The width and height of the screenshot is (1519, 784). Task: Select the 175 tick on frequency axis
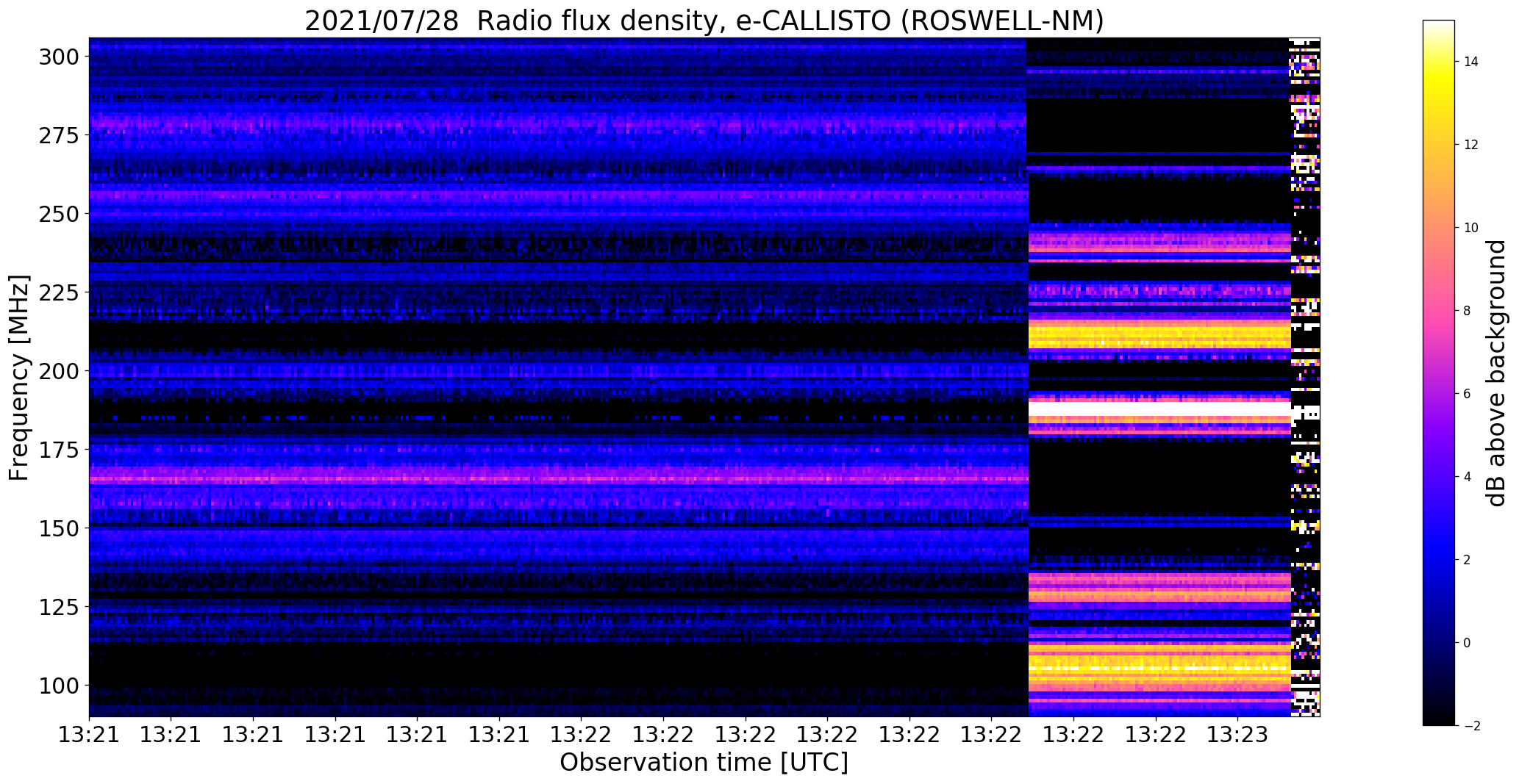click(59, 450)
